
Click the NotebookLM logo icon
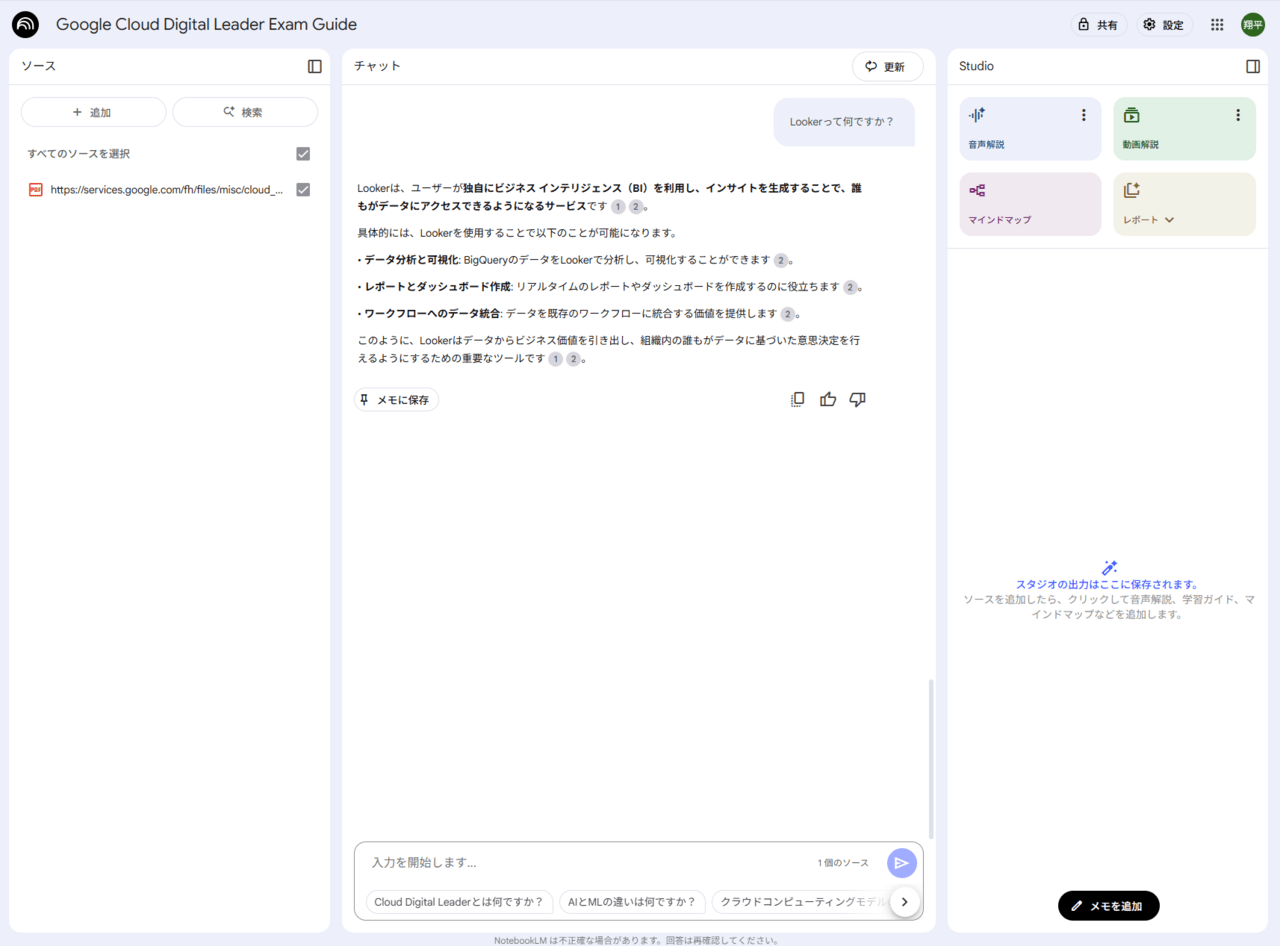[x=25, y=25]
